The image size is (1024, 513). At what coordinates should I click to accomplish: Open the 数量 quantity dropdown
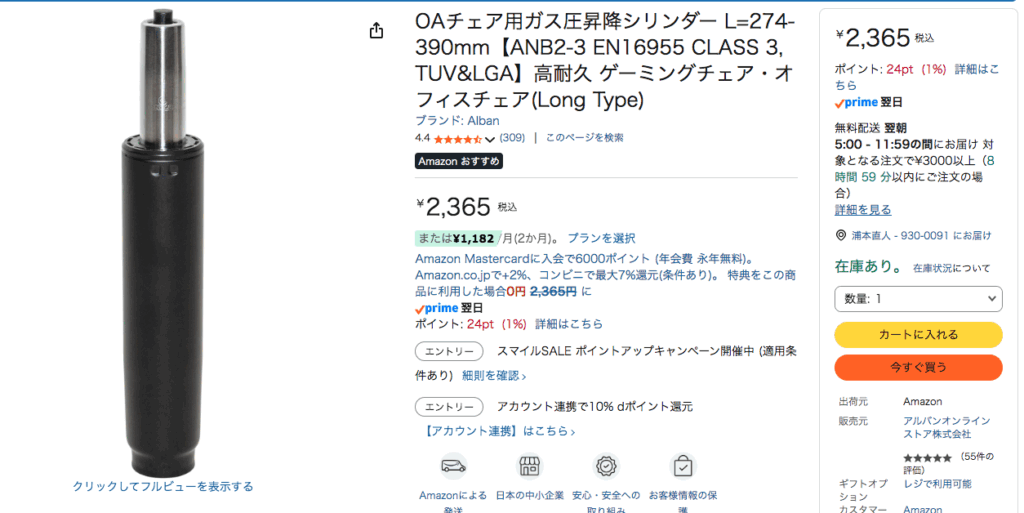(918, 298)
